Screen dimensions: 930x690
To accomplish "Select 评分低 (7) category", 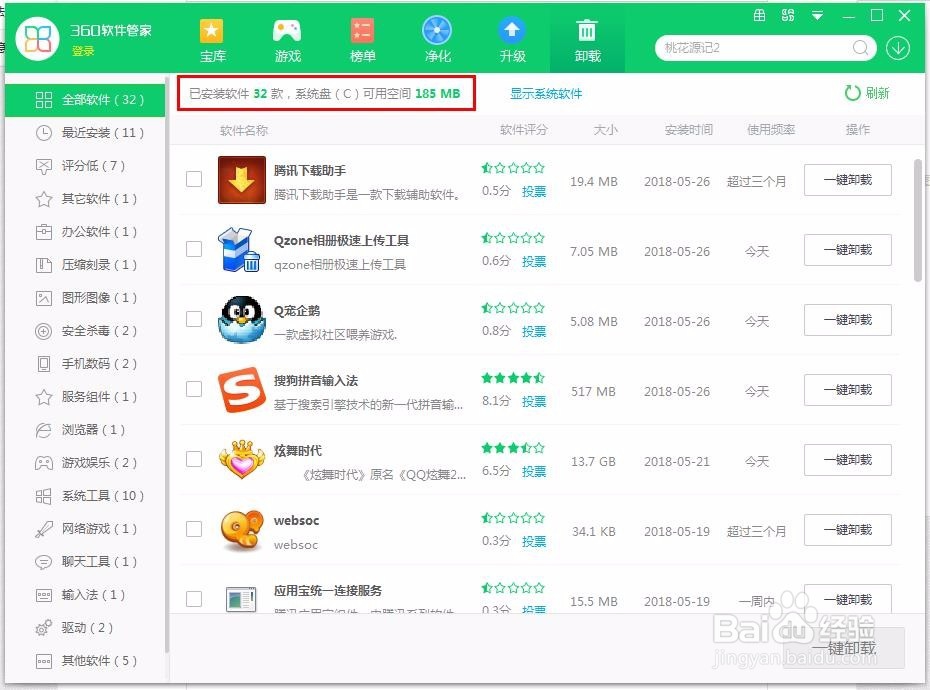I will pos(85,166).
